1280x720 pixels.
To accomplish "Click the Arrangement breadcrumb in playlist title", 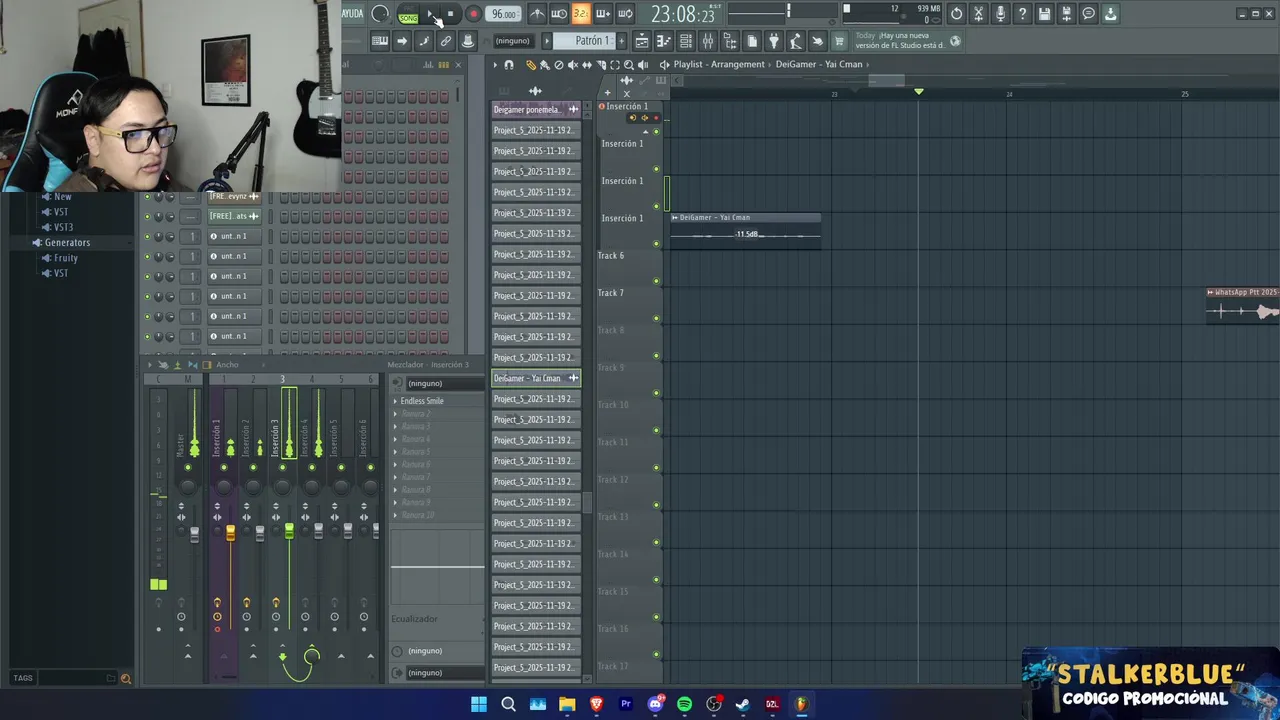I will [x=738, y=64].
